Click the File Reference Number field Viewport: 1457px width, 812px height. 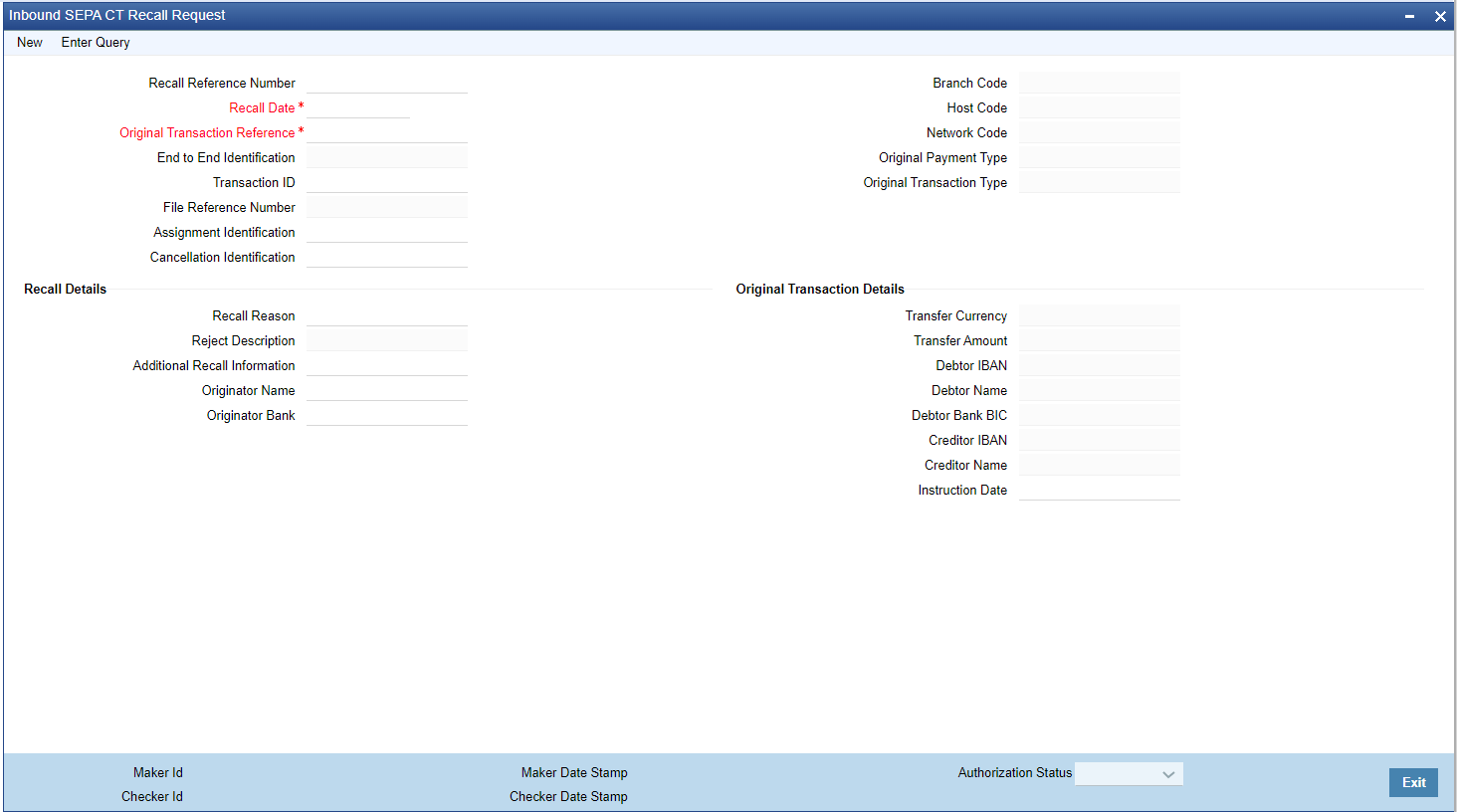point(387,207)
